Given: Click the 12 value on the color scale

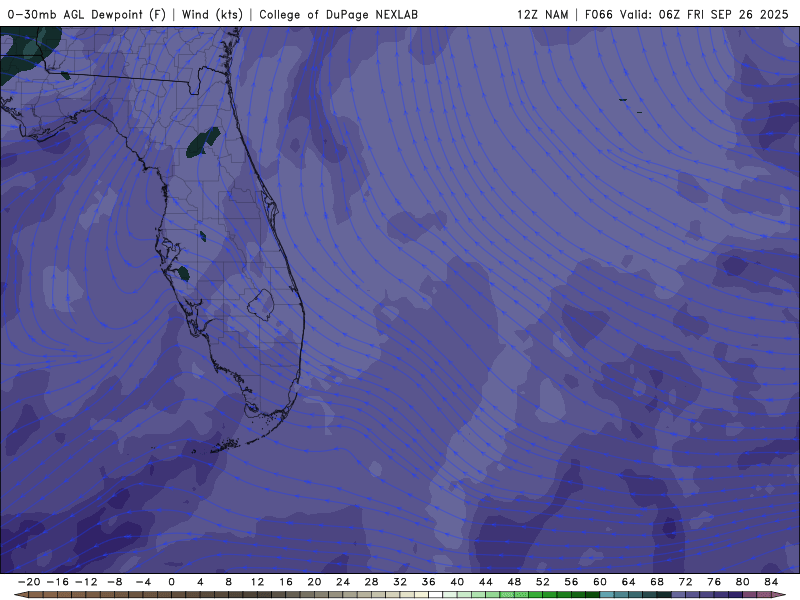Looking at the screenshot, I should tap(257, 582).
